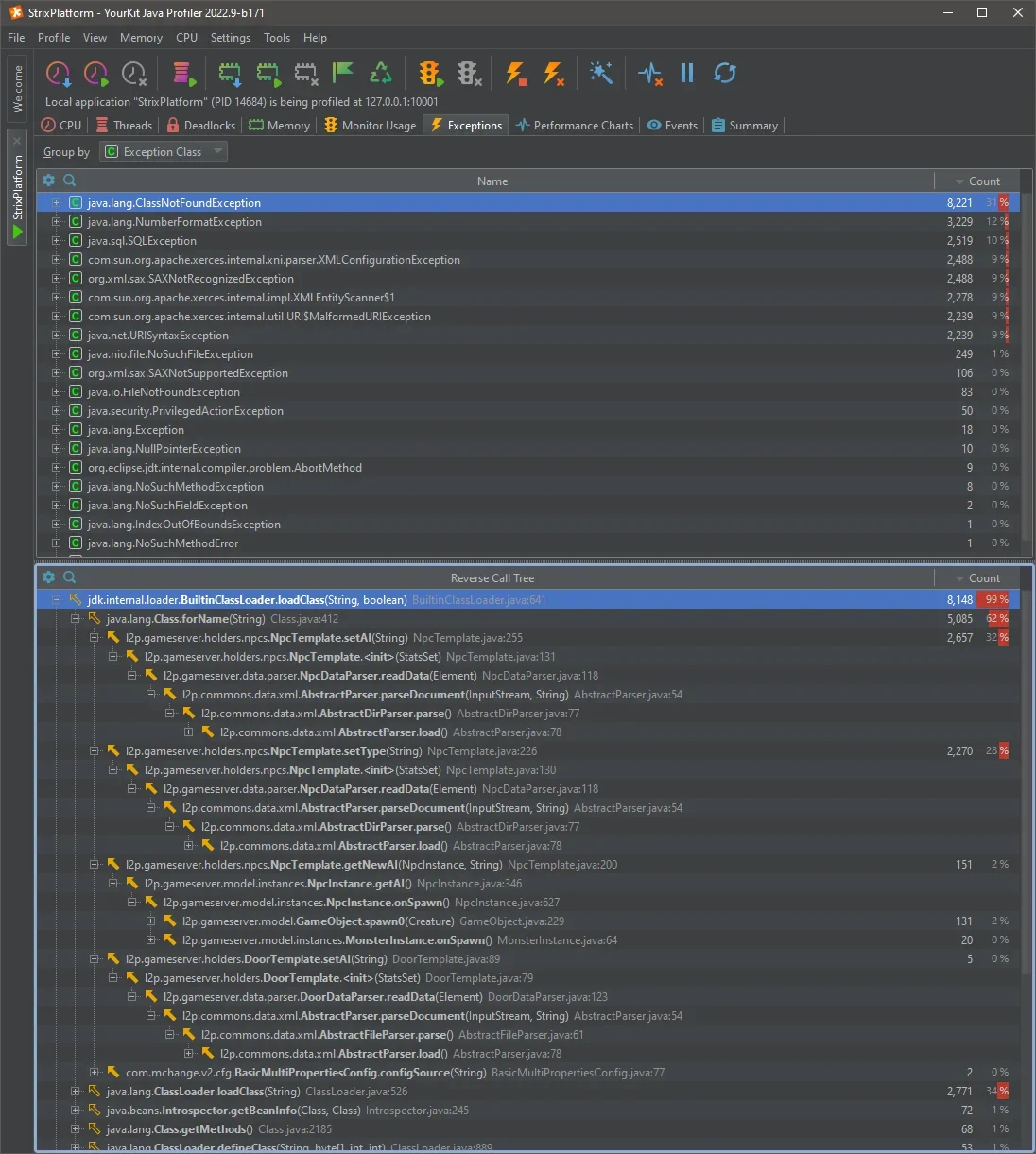Expand GameObject.spawn0(Creature) node

tap(151, 921)
